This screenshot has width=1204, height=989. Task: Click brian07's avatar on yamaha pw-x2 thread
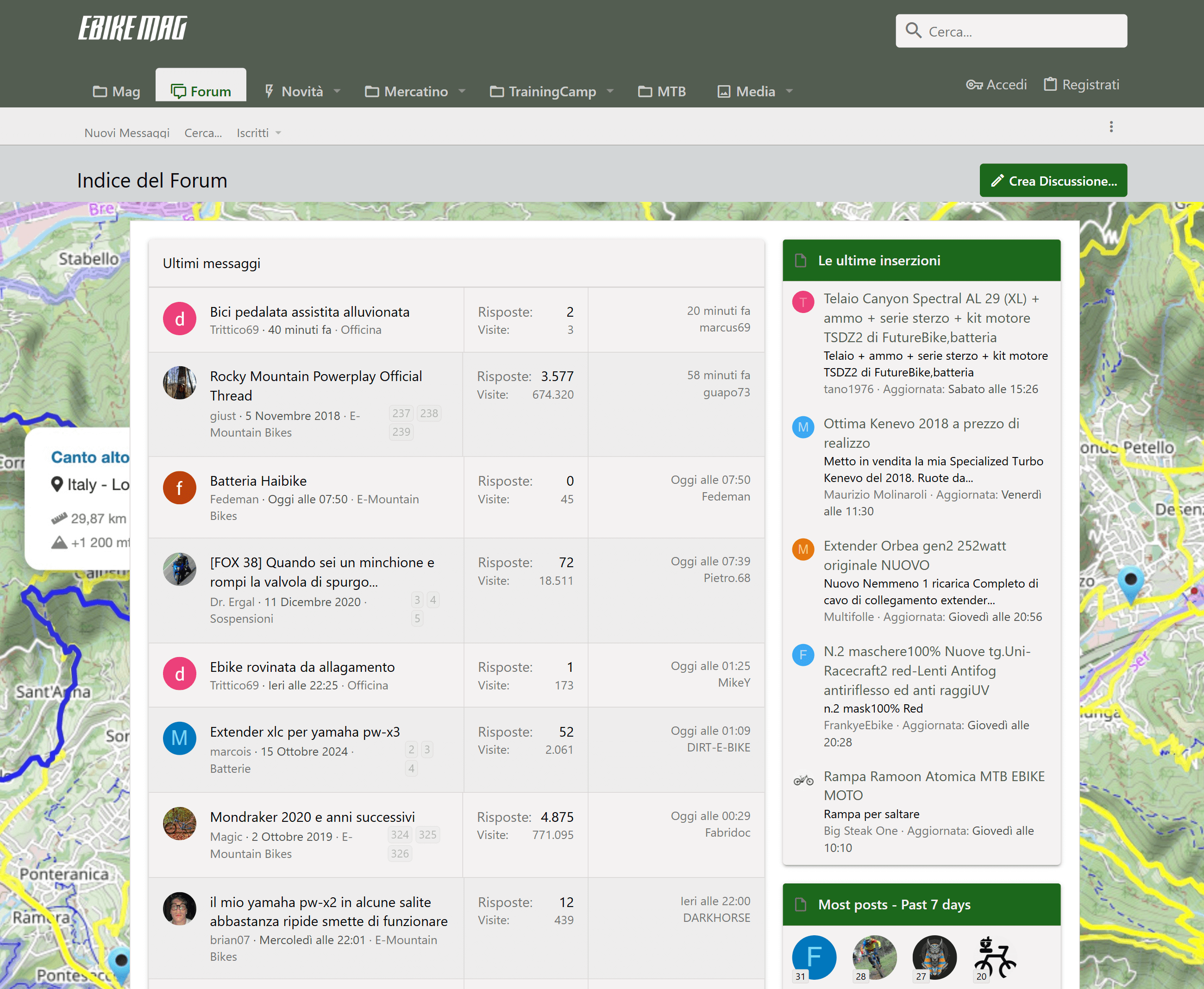[180, 909]
